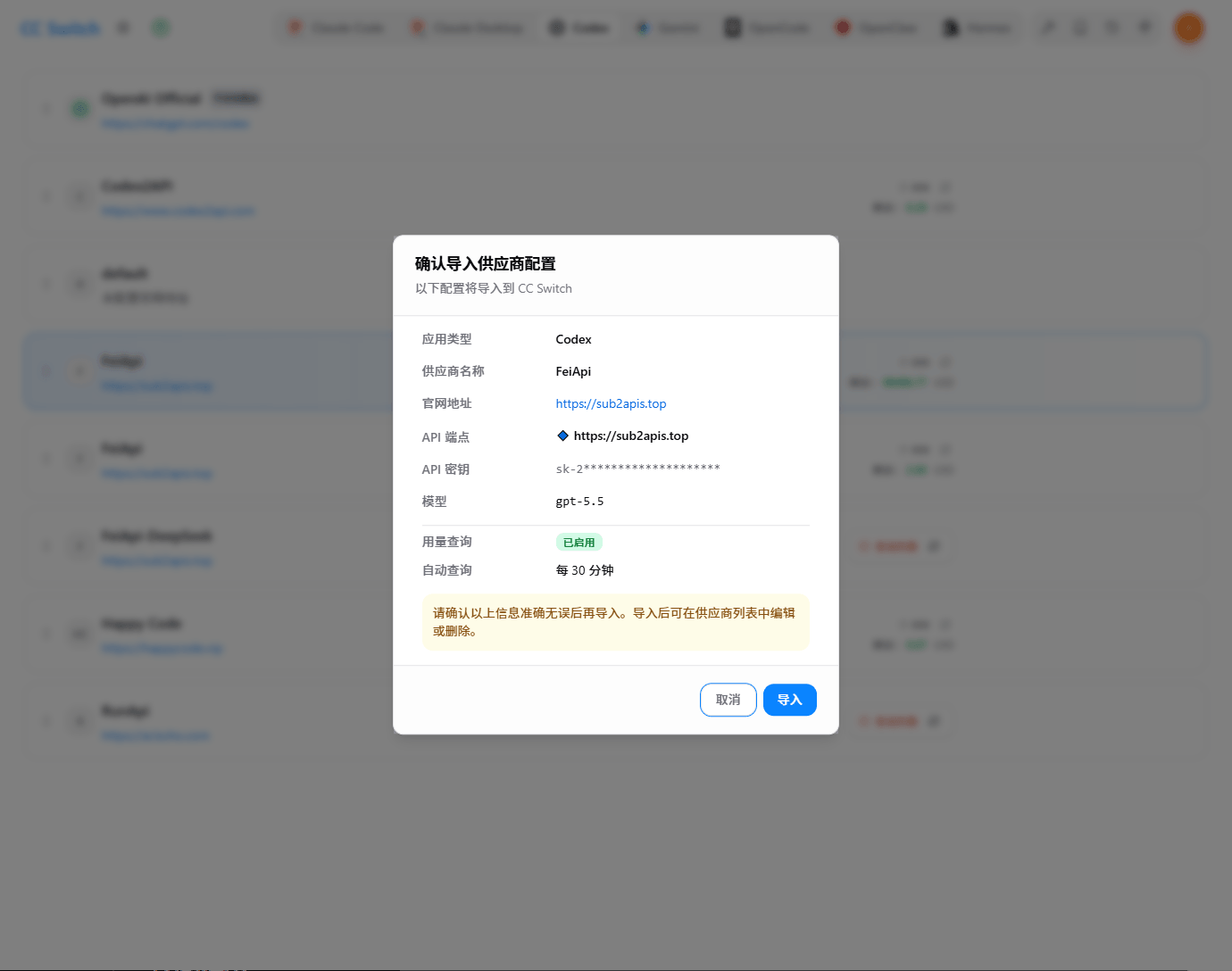The width and height of the screenshot is (1232, 971).
Task: Click the settings icon next to CC Switch
Action: [123, 28]
